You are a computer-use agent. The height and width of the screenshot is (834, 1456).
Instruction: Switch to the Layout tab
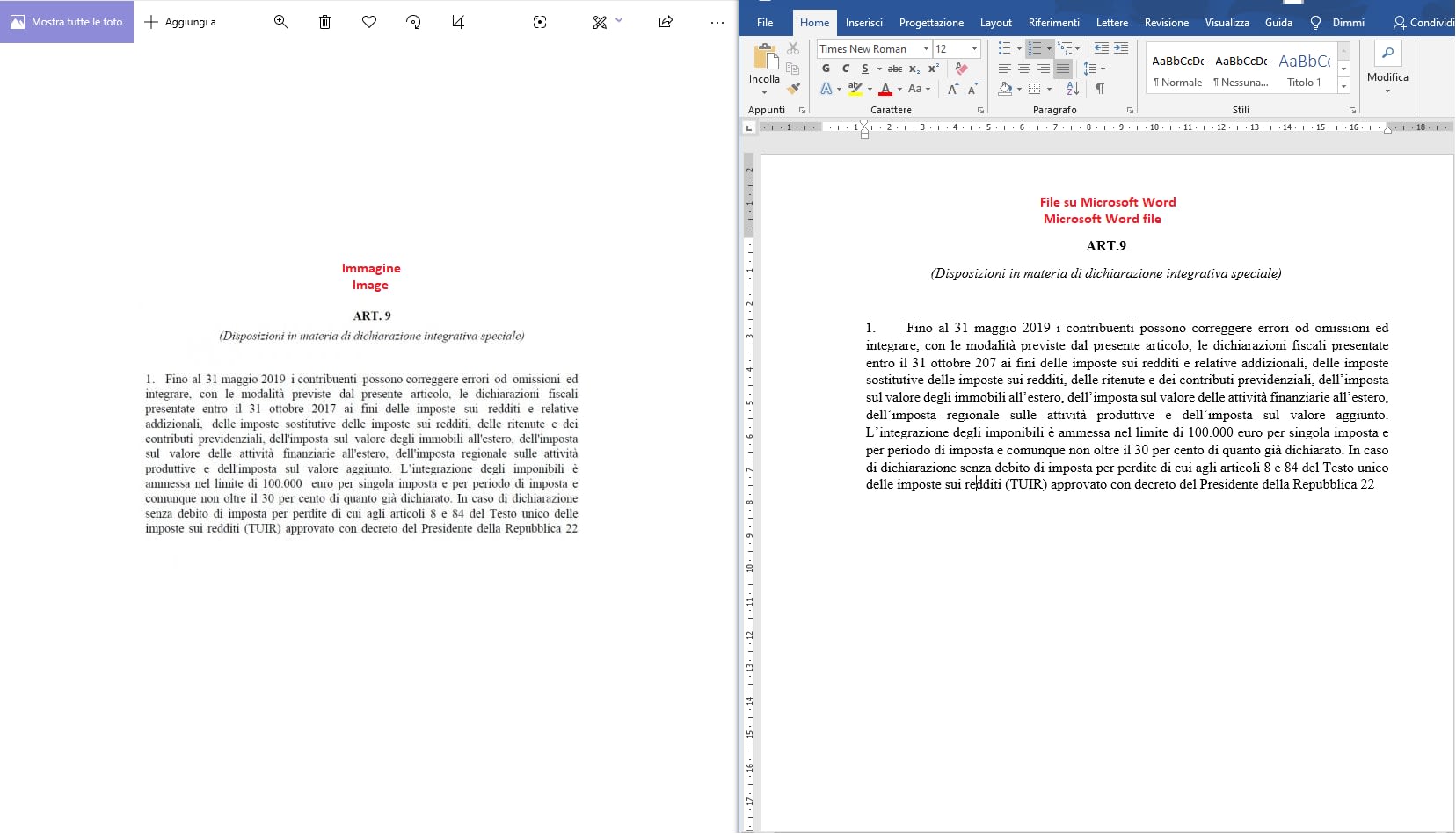[x=996, y=23]
